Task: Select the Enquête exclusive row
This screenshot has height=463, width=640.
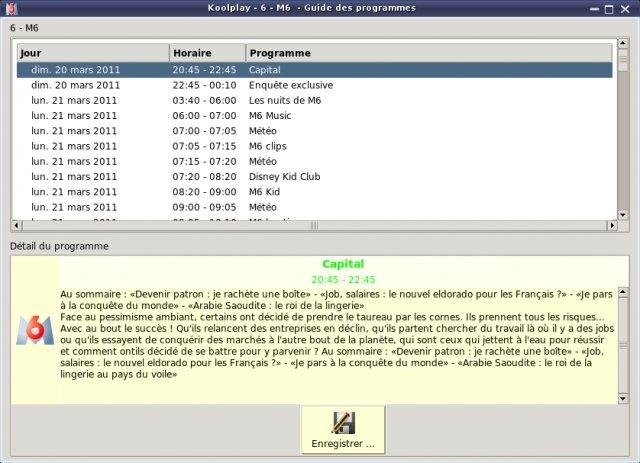Action: (315, 85)
